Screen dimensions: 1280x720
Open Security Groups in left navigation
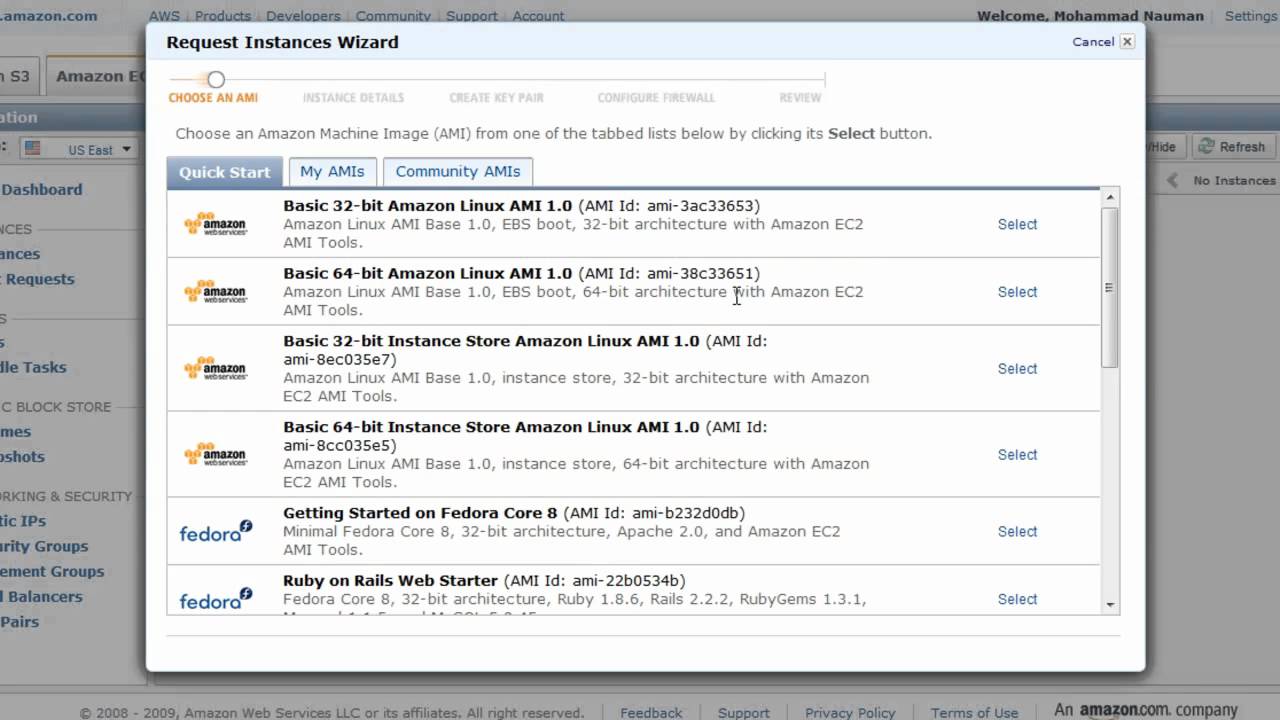coord(44,546)
